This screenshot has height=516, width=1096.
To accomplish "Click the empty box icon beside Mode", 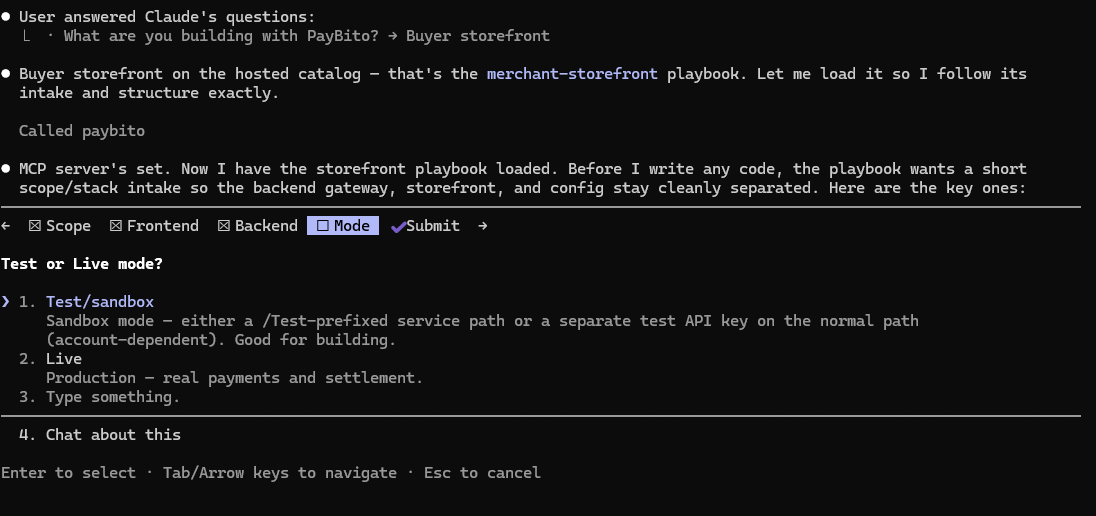I will (x=323, y=226).
